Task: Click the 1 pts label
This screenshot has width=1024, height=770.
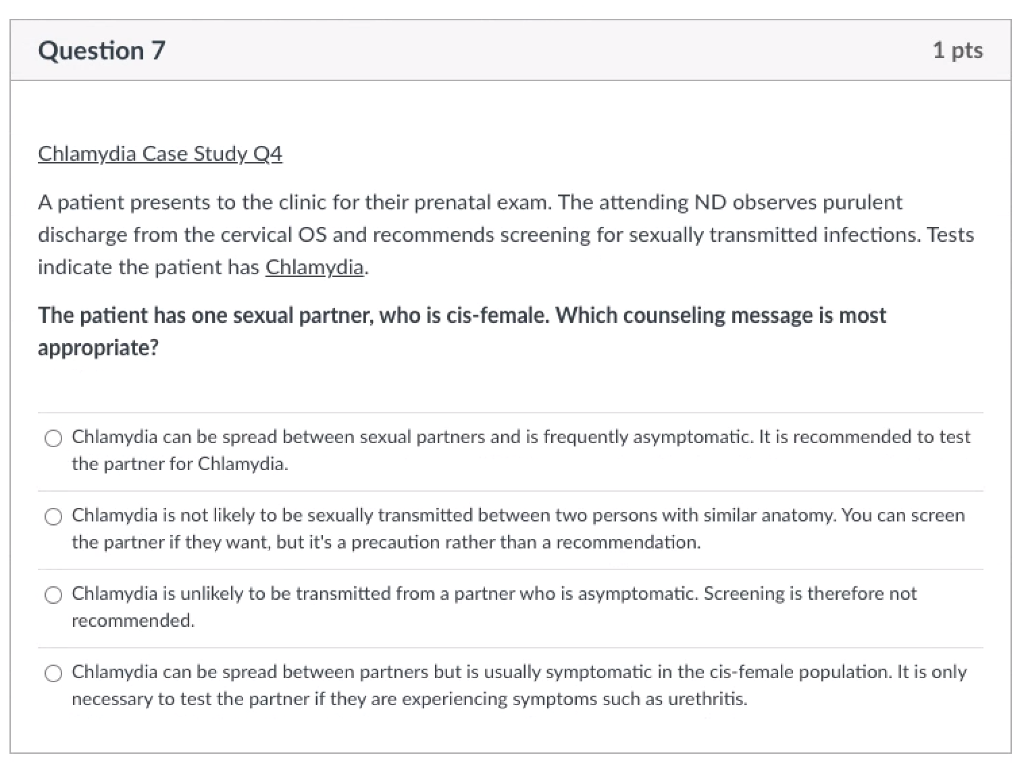Action: point(956,49)
